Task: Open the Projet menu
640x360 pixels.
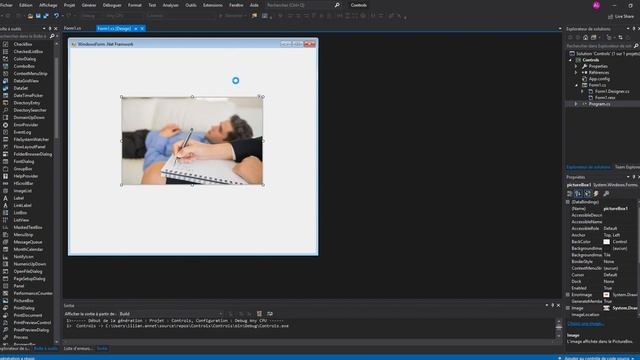Action: pyautogui.click(x=69, y=5)
